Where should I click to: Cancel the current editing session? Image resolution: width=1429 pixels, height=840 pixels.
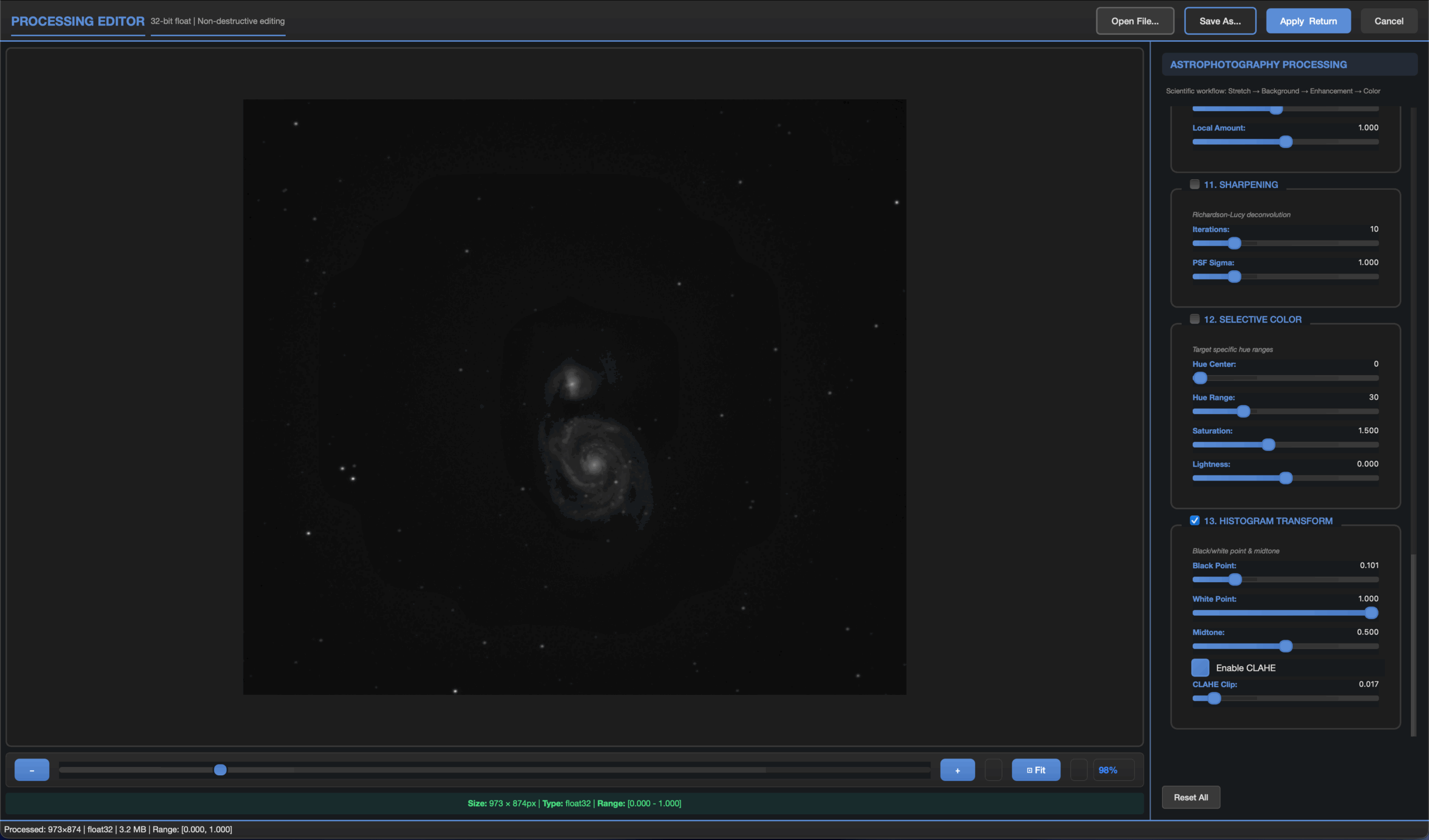pyautogui.click(x=1389, y=21)
